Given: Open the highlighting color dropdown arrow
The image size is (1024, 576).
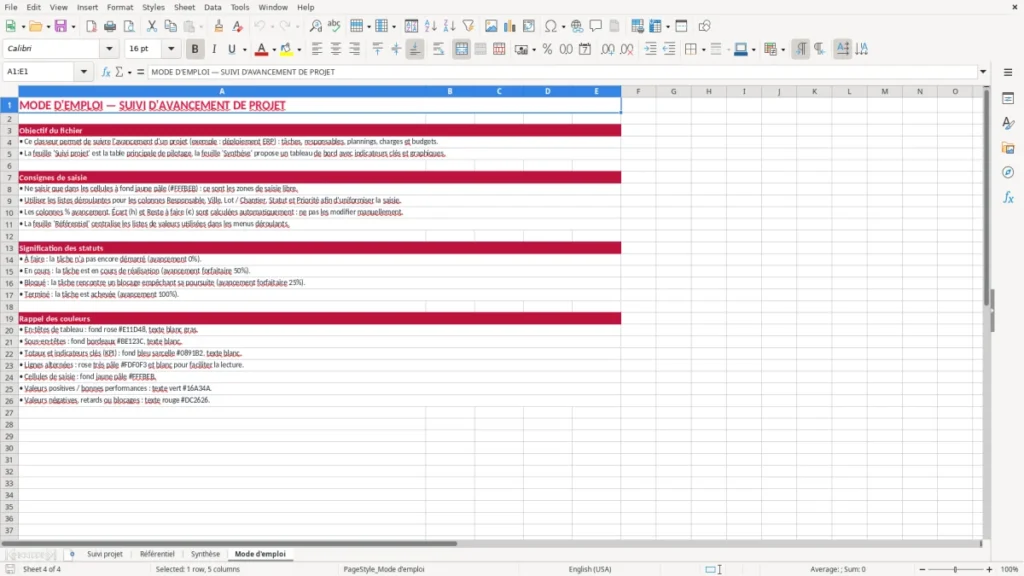Looking at the screenshot, I should pos(299,50).
